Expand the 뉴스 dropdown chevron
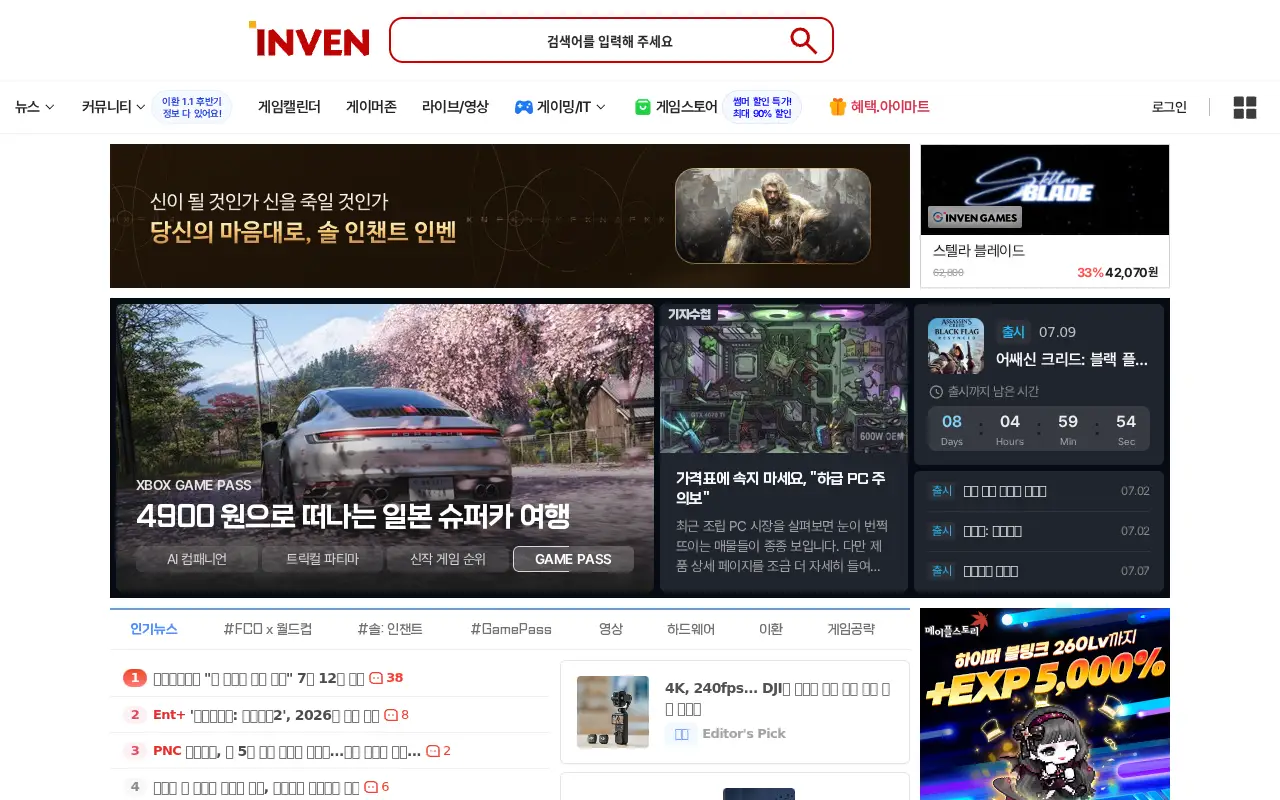This screenshot has height=800, width=1280. [50, 107]
